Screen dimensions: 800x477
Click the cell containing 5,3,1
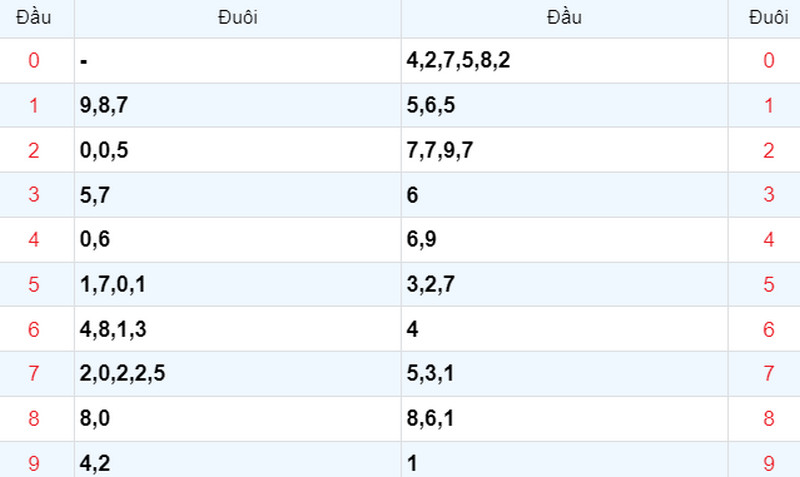(564, 373)
